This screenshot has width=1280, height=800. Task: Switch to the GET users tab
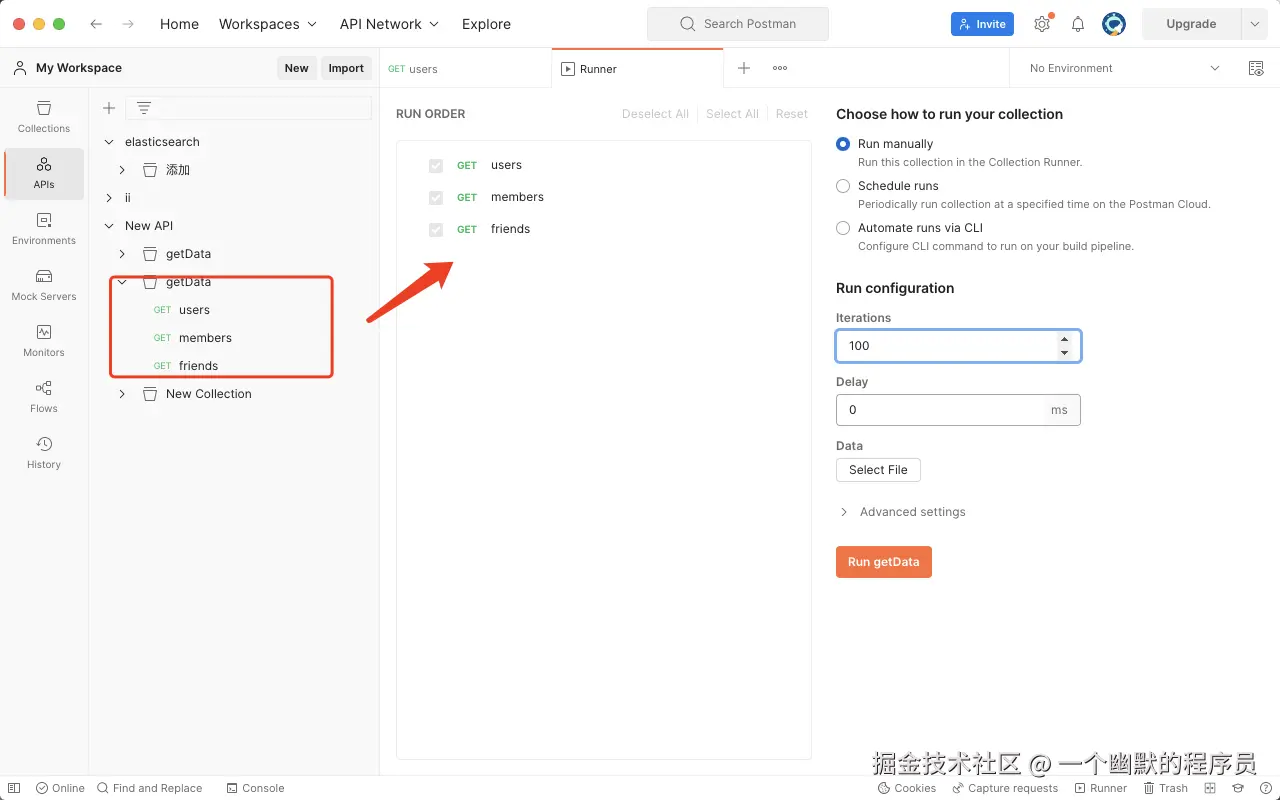[465, 69]
